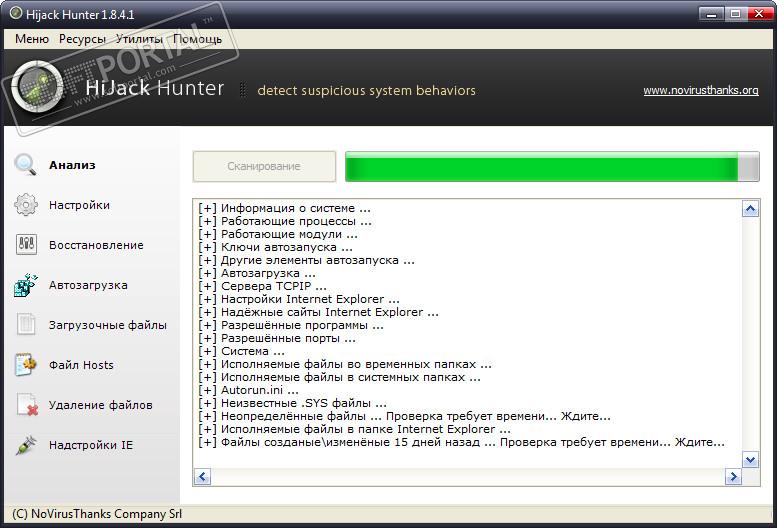Screen dimensions: 777x528
Task: Open Удаление файлов section label
Action: pyautogui.click(x=101, y=405)
